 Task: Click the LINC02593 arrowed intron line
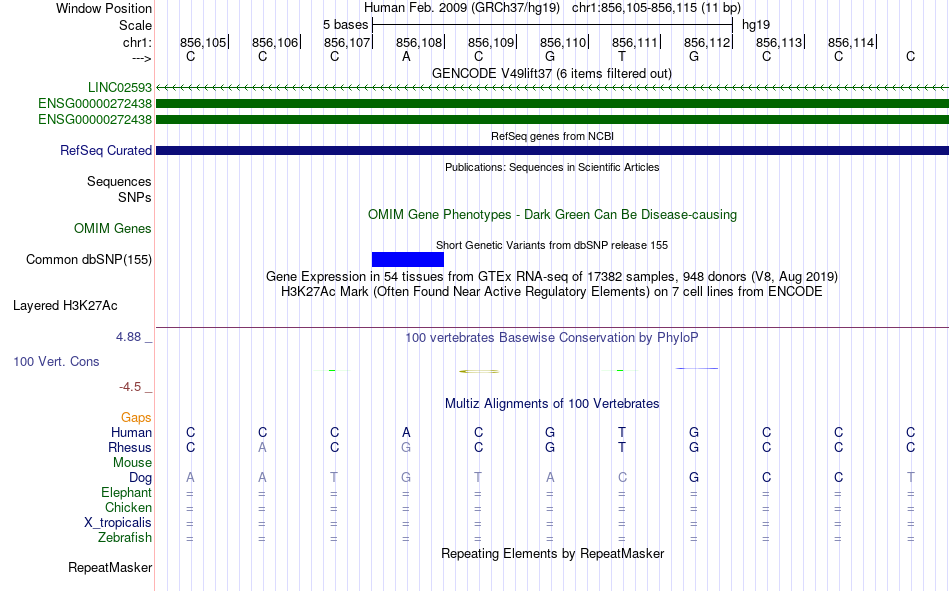(x=553, y=88)
